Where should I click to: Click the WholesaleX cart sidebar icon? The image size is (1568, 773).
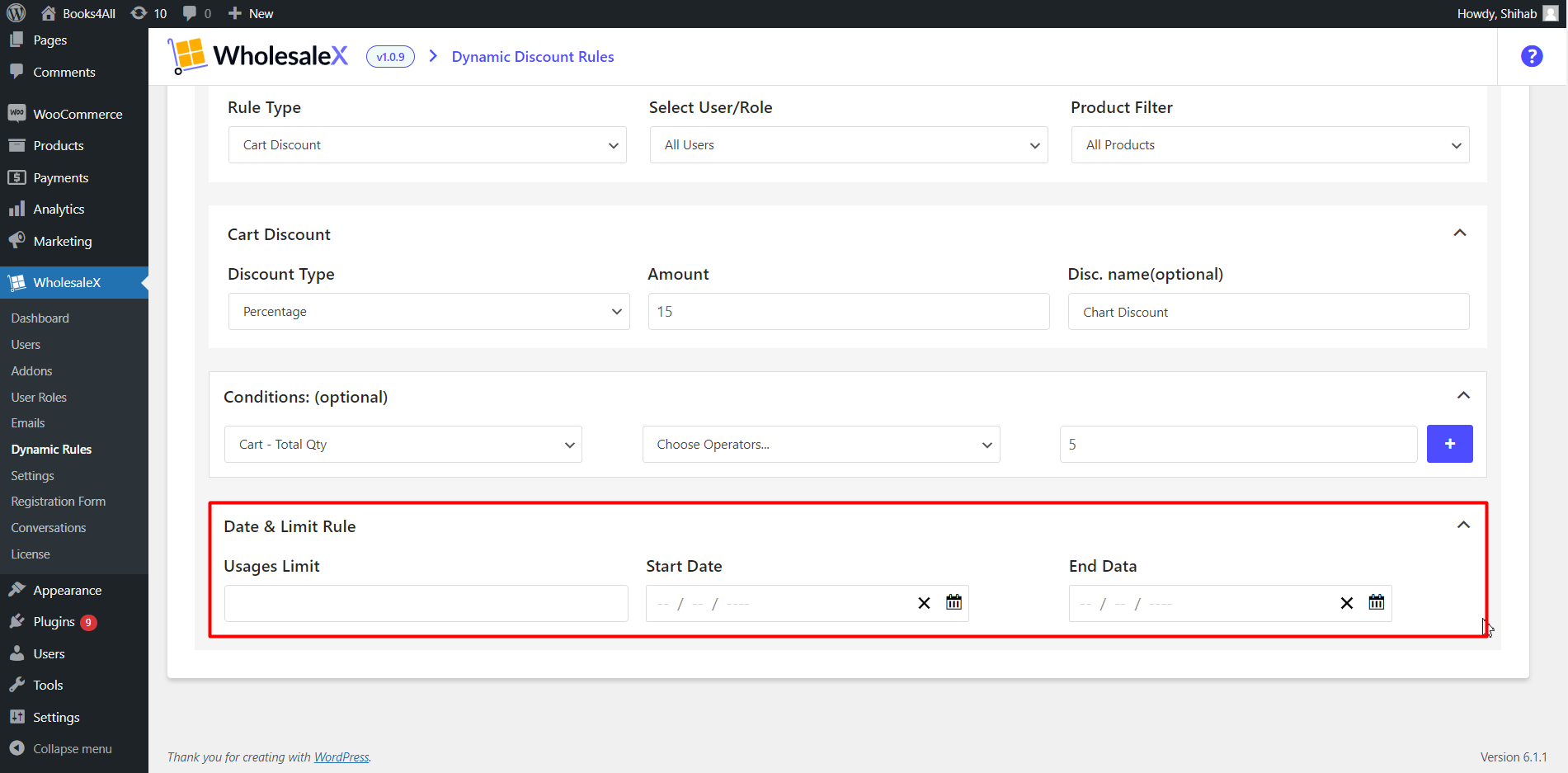[16, 282]
